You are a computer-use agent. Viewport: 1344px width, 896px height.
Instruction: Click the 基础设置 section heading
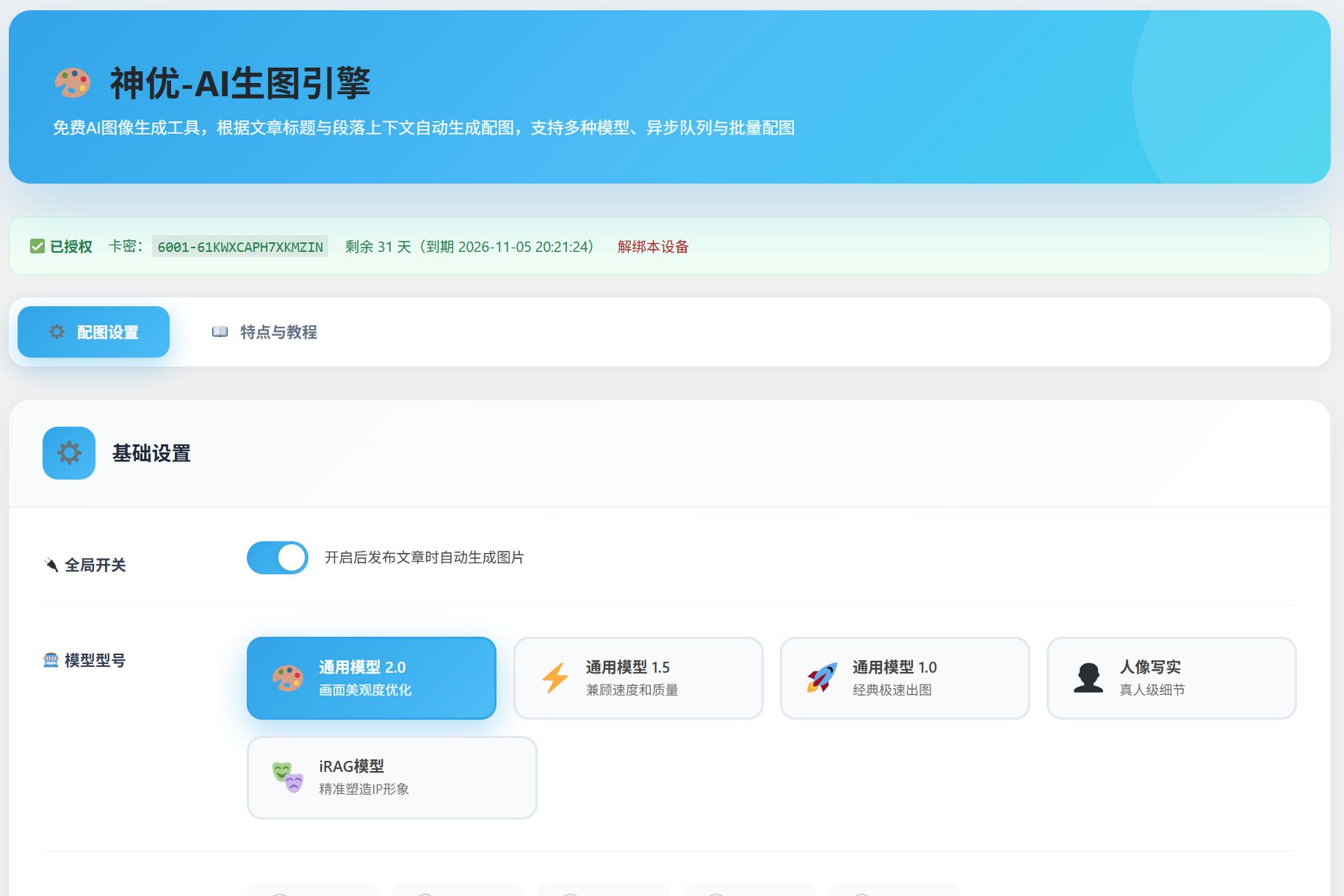pyautogui.click(x=151, y=453)
